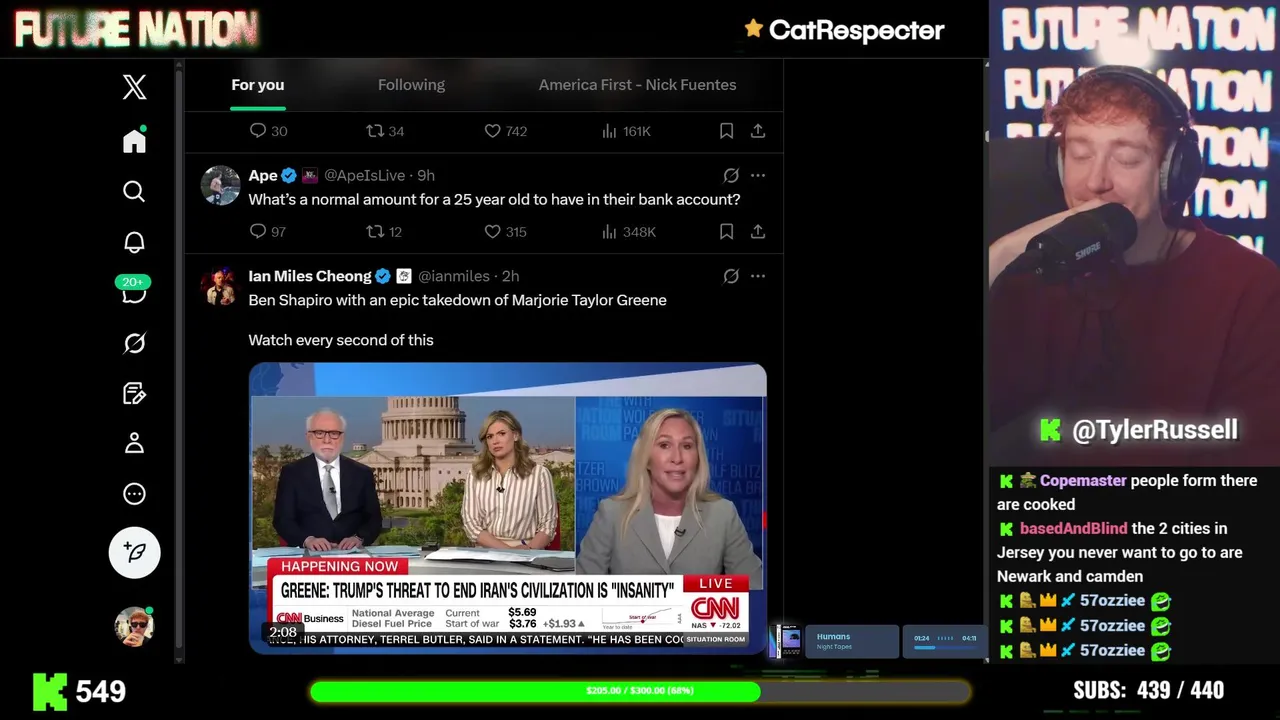The image size is (1280, 720).
Task: View analytics showing 161K views
Action: click(626, 131)
